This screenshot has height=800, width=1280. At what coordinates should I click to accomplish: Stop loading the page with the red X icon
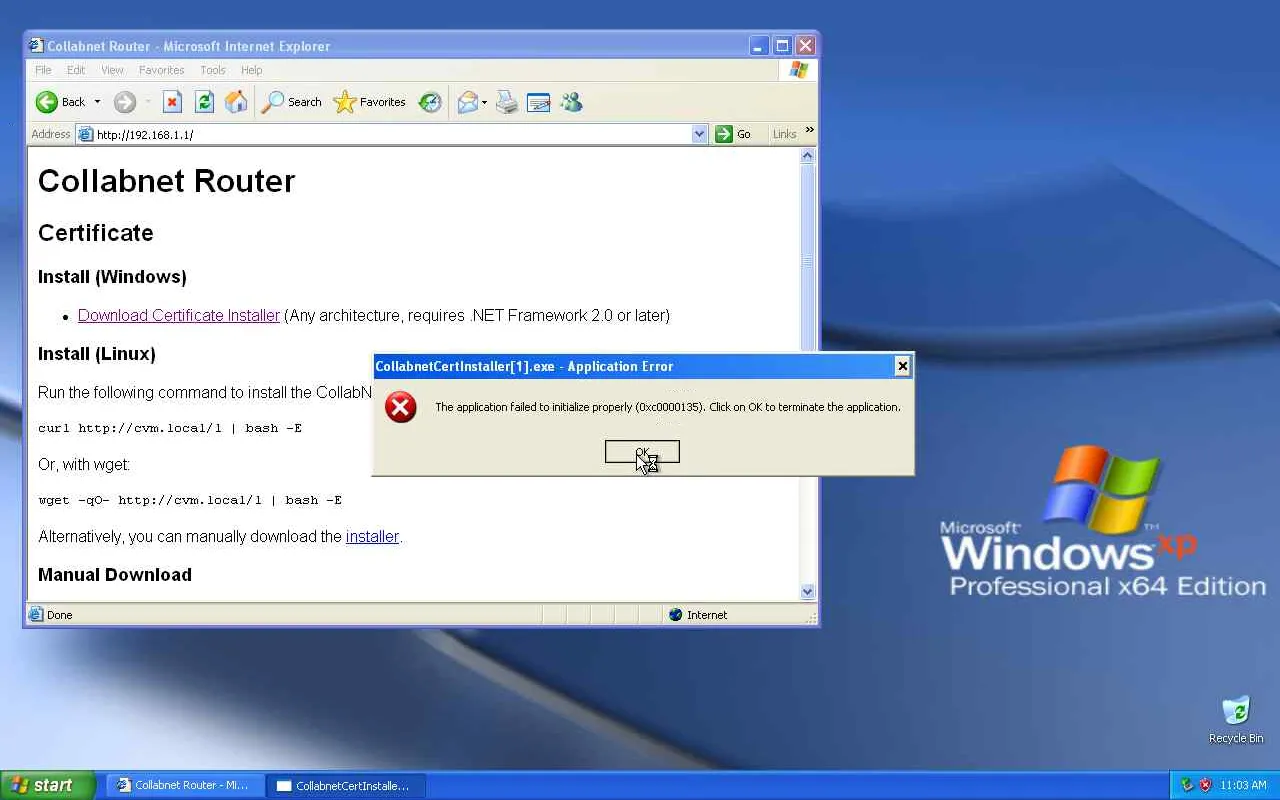click(x=172, y=102)
